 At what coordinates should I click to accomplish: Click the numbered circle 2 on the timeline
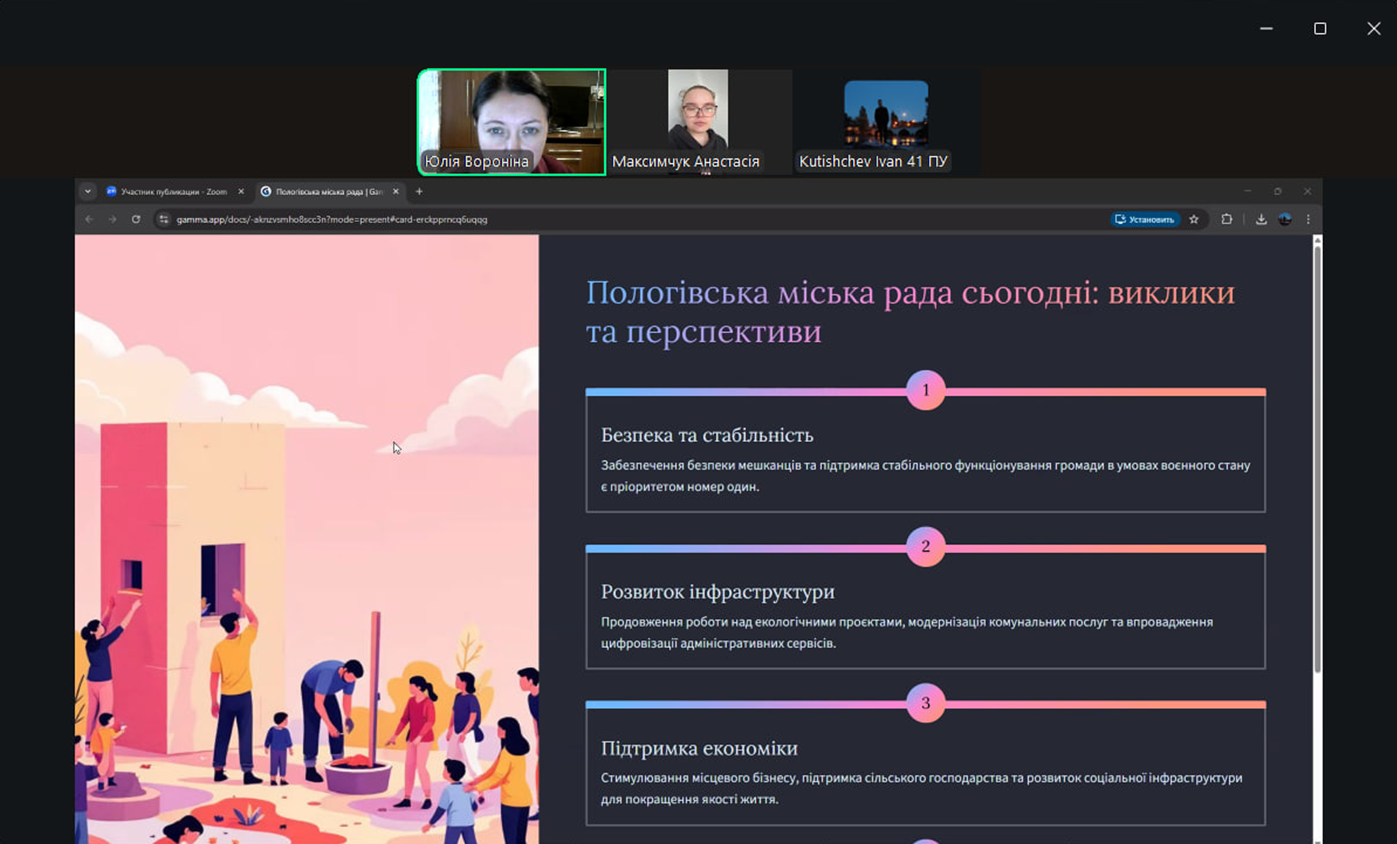(x=926, y=548)
